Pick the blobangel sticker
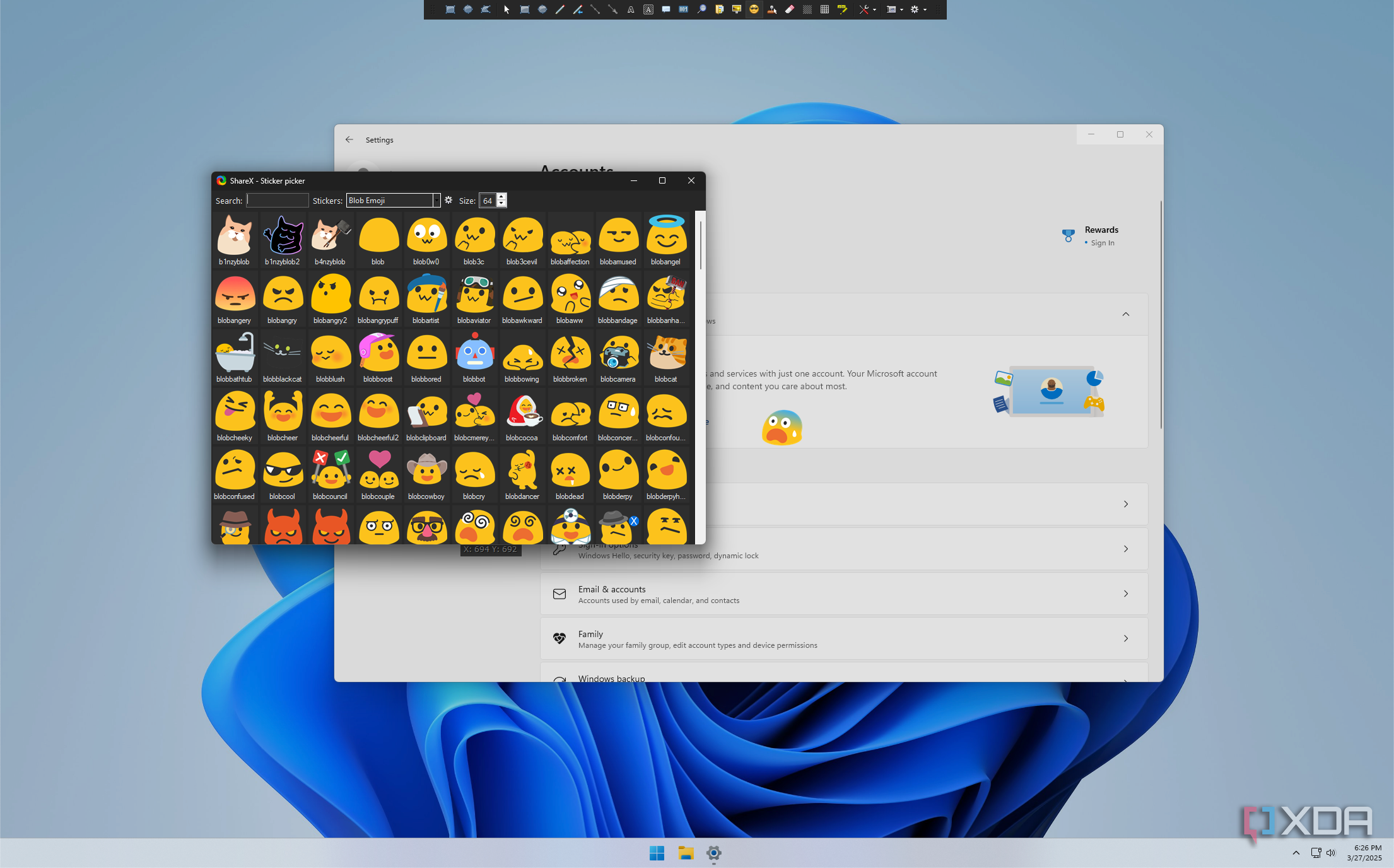This screenshot has width=1394, height=868. 666,240
